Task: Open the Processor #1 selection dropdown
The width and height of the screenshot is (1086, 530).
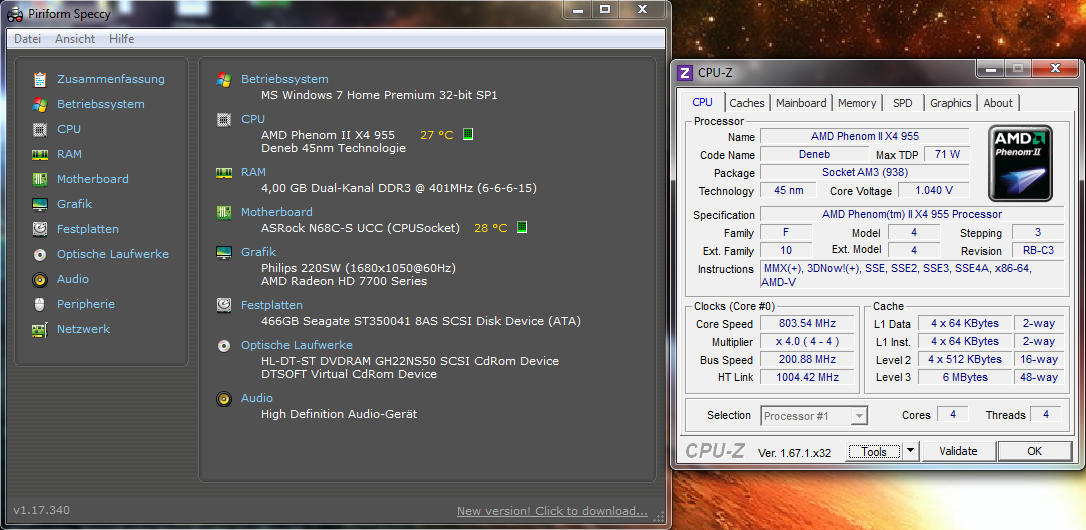Action: tap(814, 416)
